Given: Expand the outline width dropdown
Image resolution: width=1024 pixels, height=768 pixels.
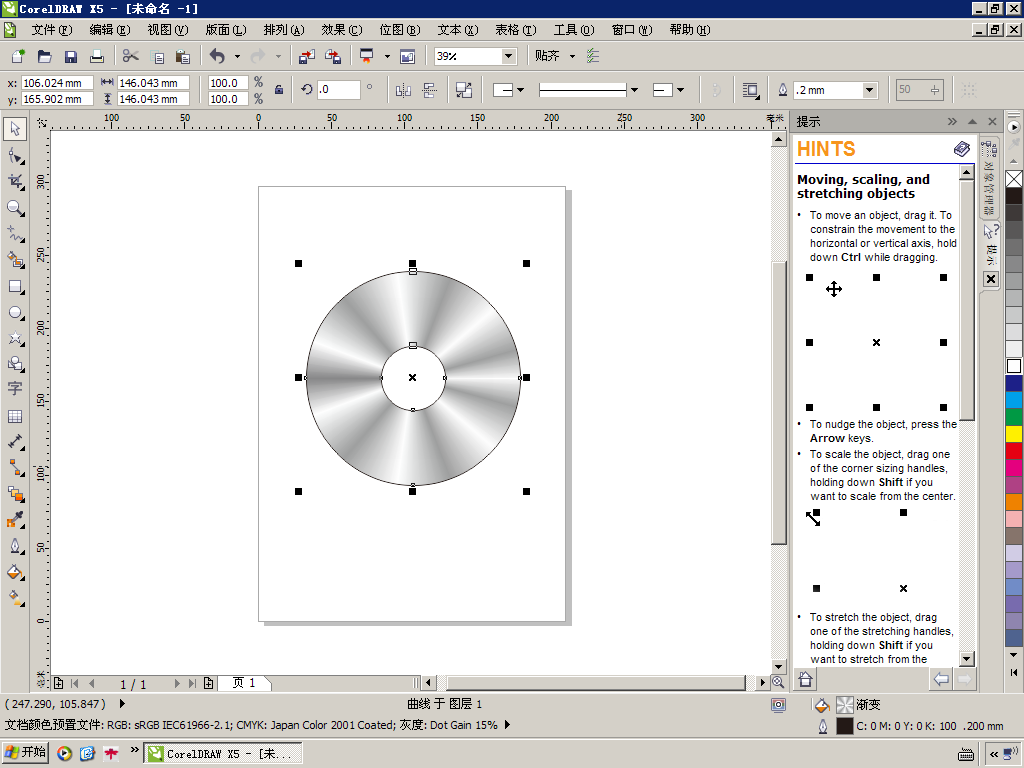Looking at the screenshot, I should point(868,90).
